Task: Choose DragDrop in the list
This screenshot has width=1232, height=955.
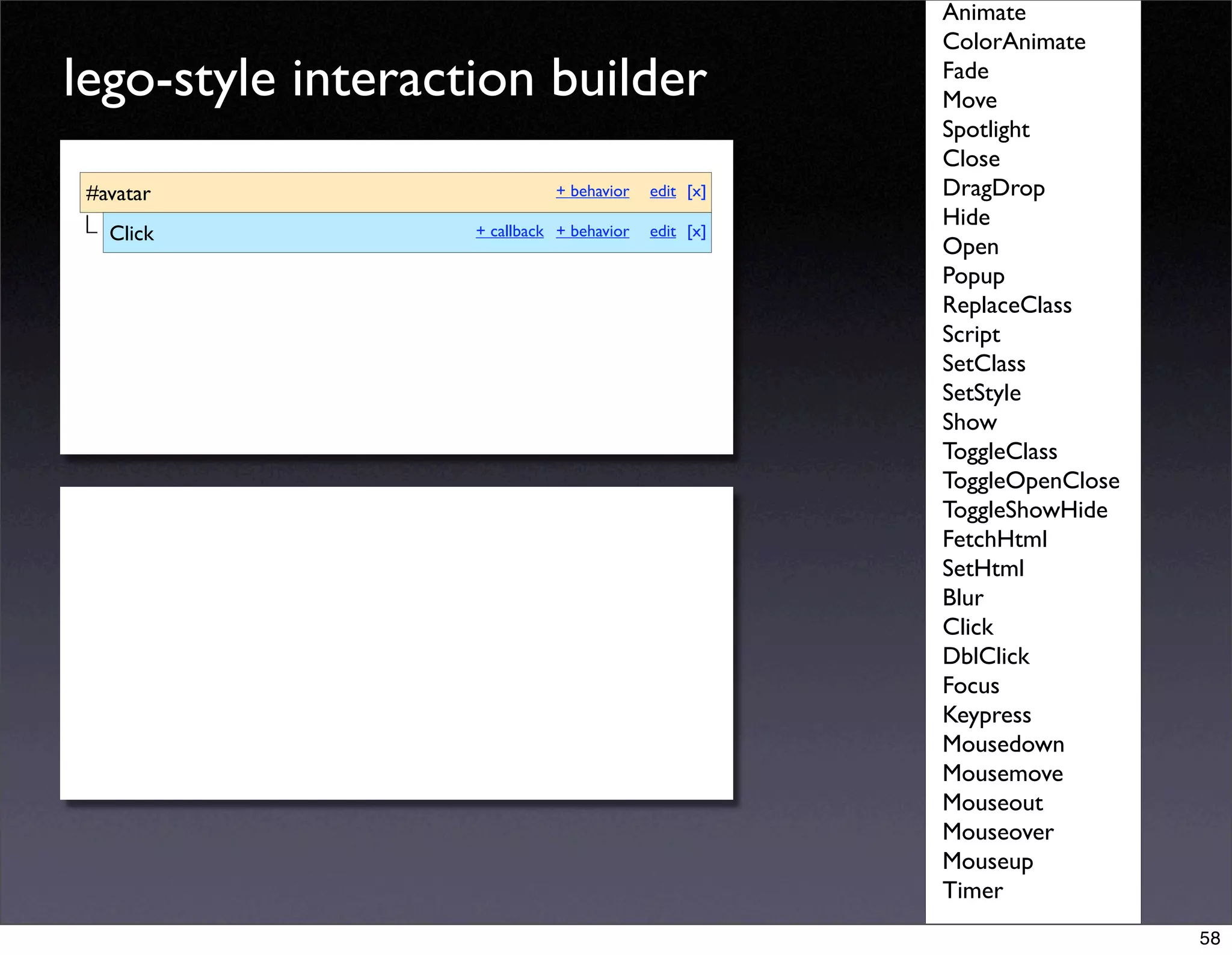Action: [x=994, y=188]
